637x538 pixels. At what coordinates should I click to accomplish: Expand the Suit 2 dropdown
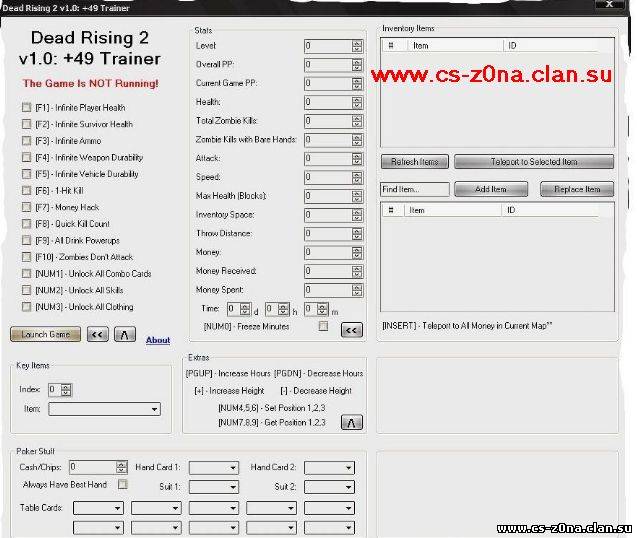pyautogui.click(x=329, y=487)
